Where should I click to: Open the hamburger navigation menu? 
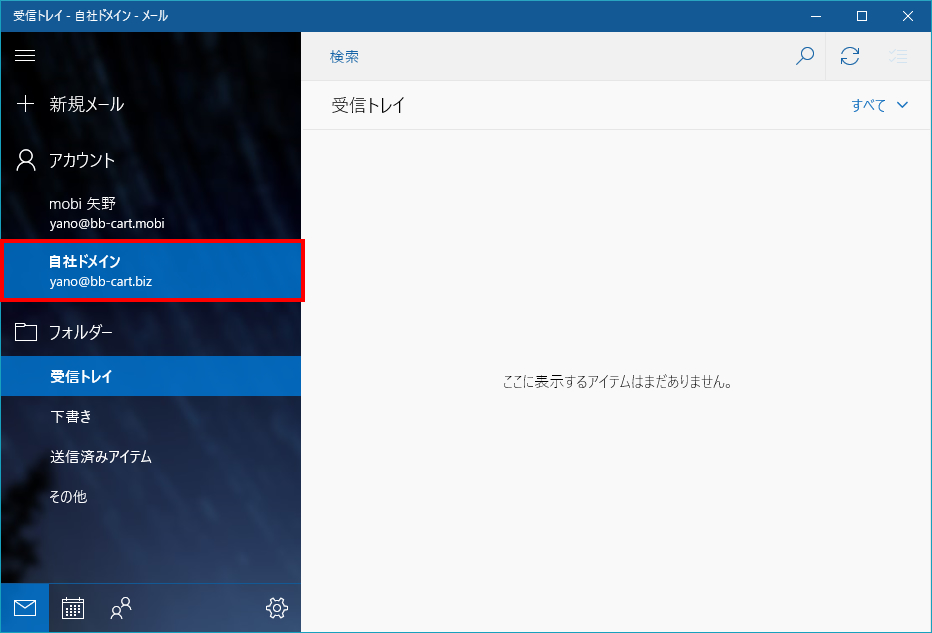[25, 55]
